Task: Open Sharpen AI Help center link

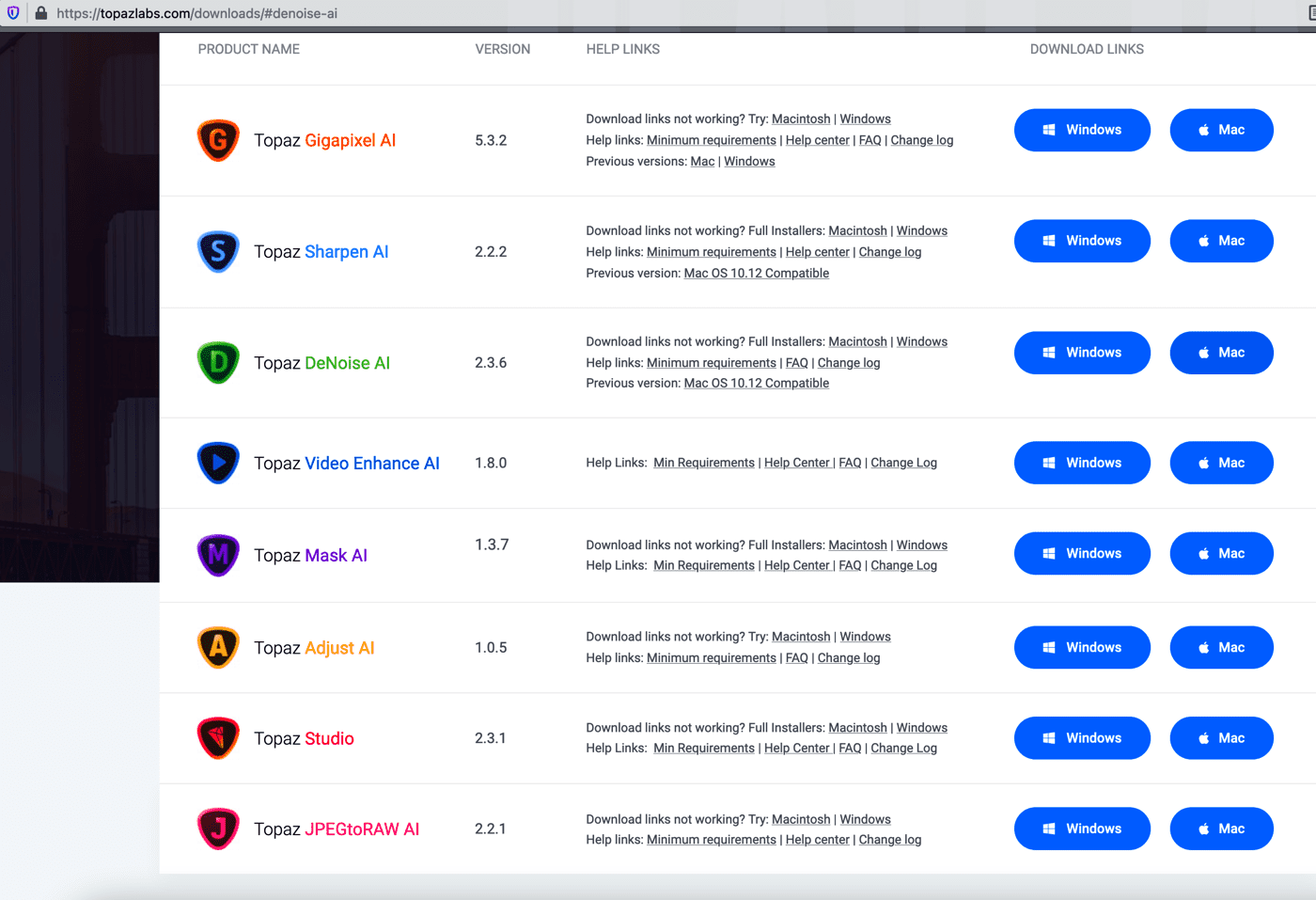Action: pos(818,252)
